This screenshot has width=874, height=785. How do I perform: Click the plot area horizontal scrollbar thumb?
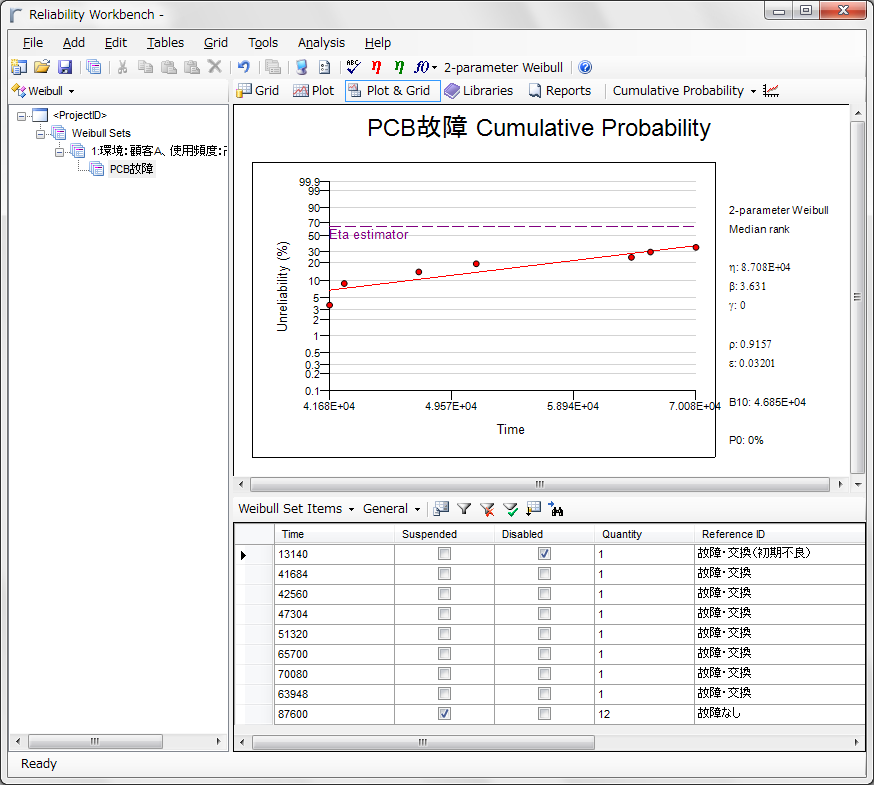point(540,484)
